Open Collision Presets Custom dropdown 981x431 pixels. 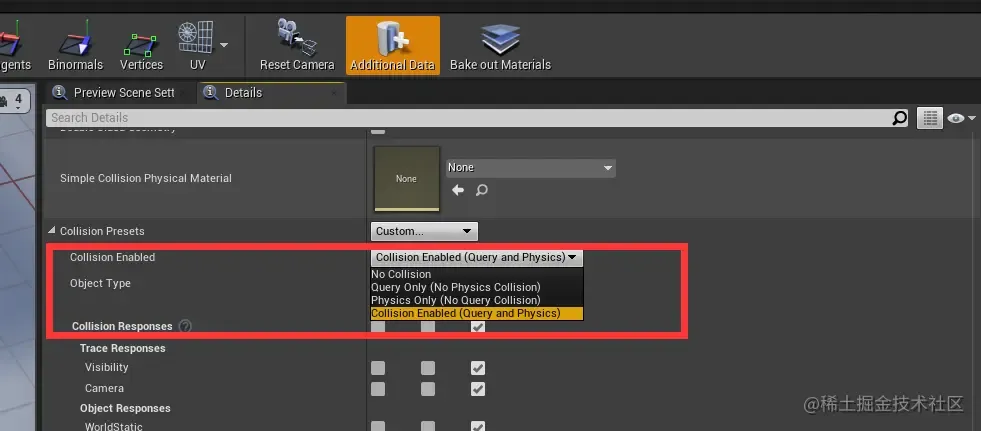coord(424,231)
